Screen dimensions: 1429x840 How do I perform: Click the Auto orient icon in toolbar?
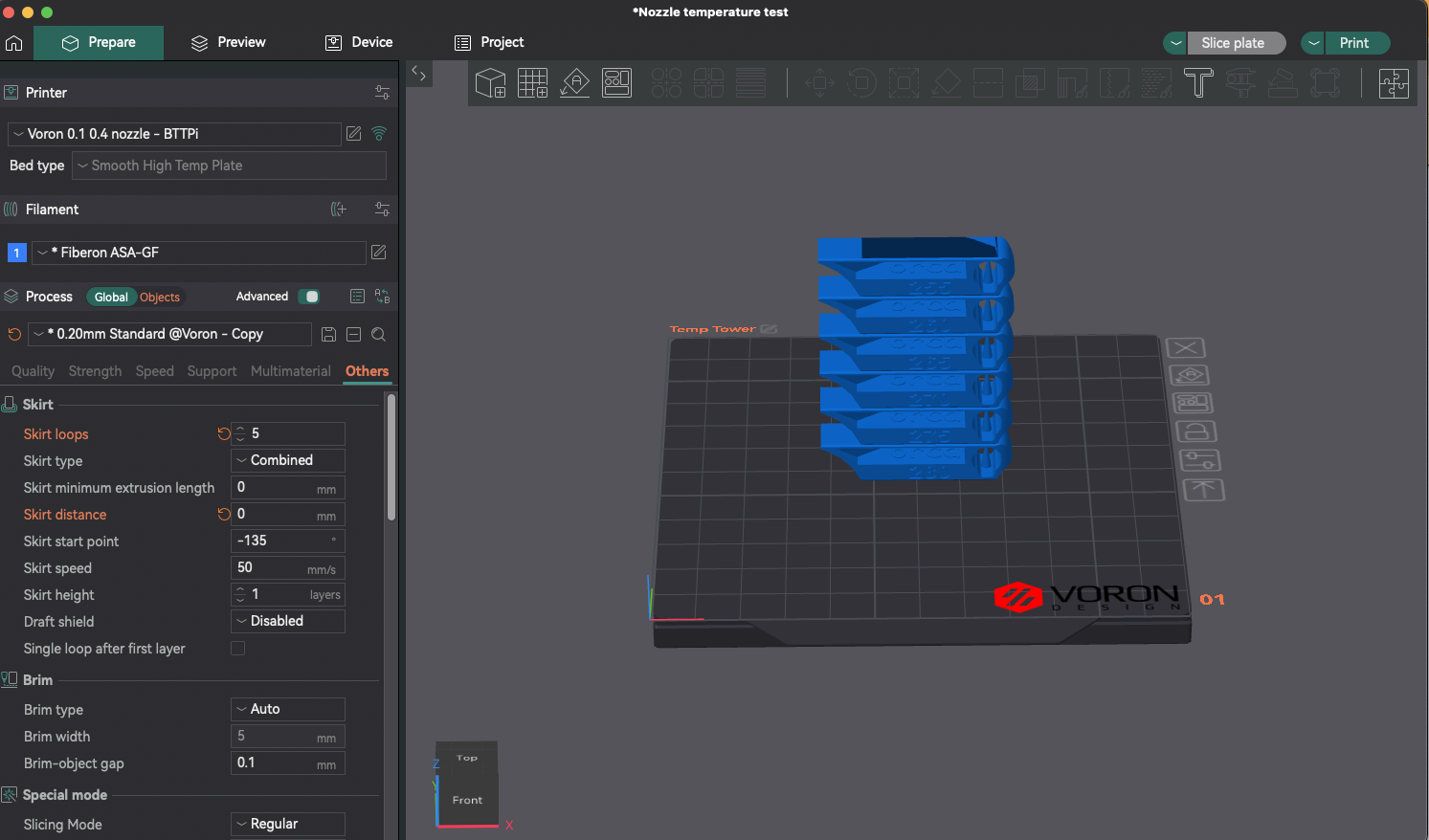tap(574, 83)
